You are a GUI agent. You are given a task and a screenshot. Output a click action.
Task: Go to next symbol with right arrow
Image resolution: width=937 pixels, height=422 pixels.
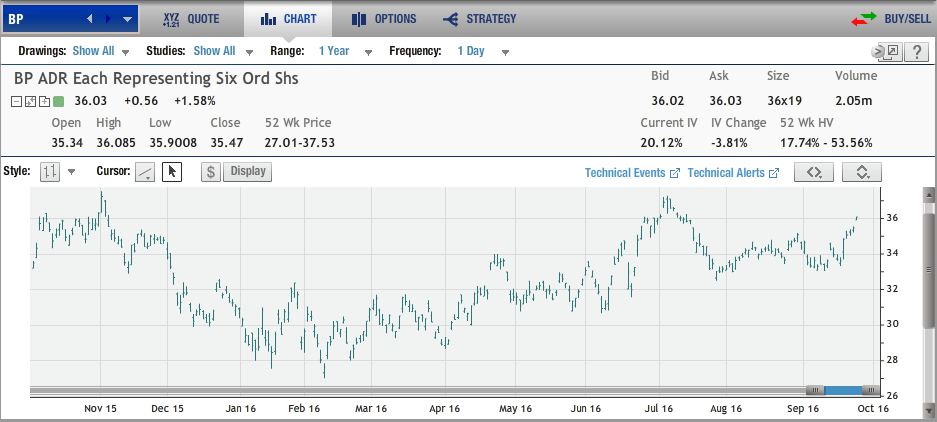pyautogui.click(x=108, y=19)
